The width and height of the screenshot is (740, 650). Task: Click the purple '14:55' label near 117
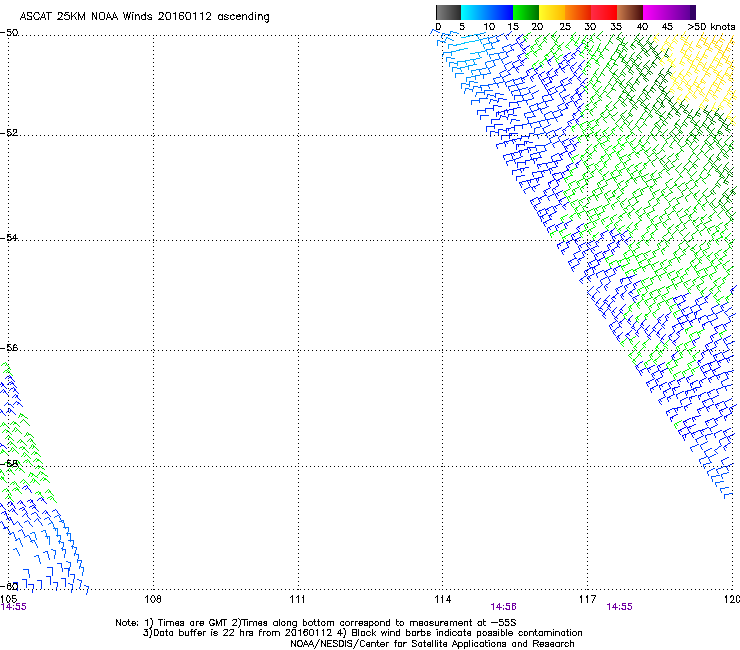[x=619, y=607]
